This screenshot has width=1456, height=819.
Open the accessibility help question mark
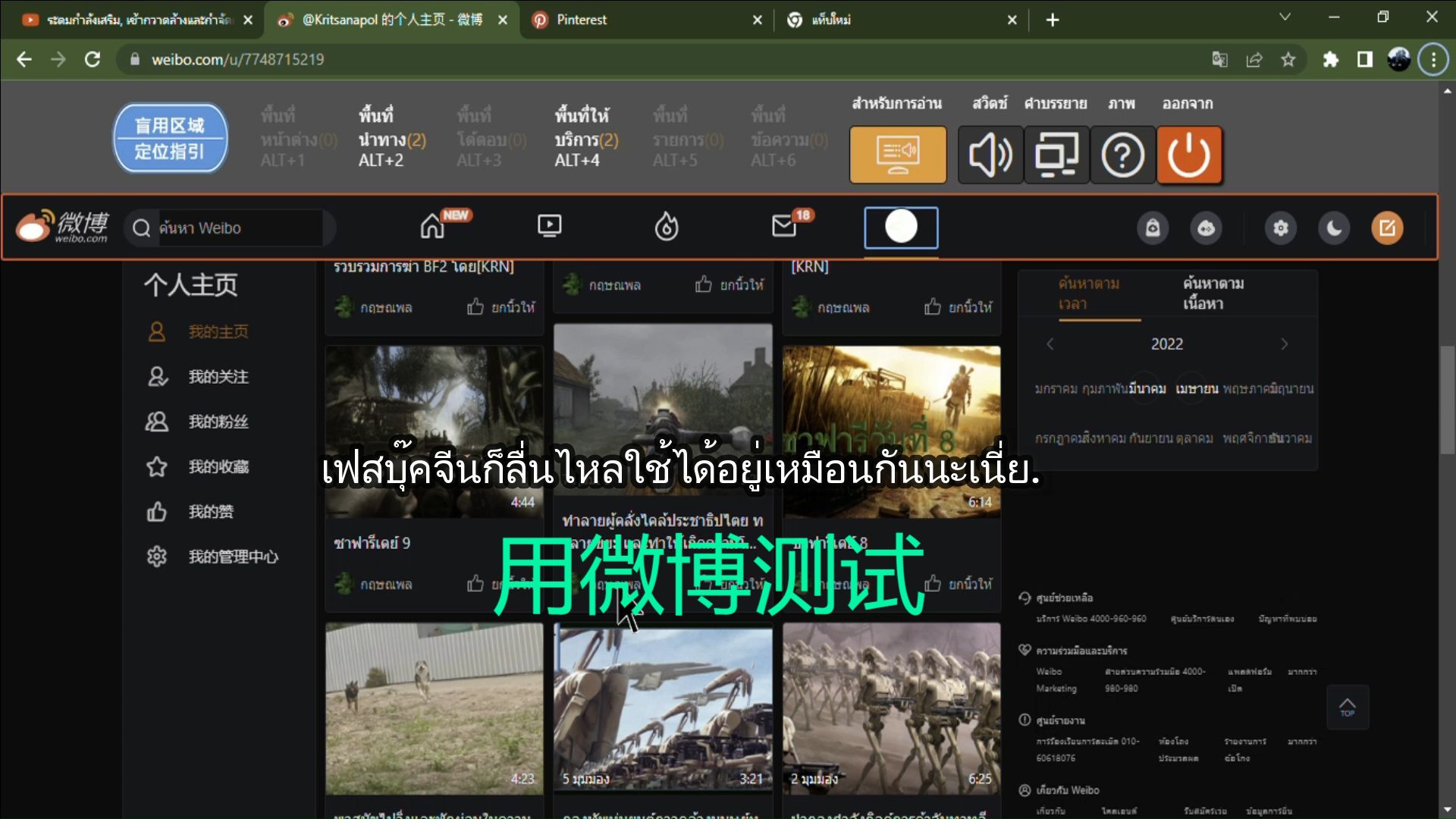[x=1122, y=155]
